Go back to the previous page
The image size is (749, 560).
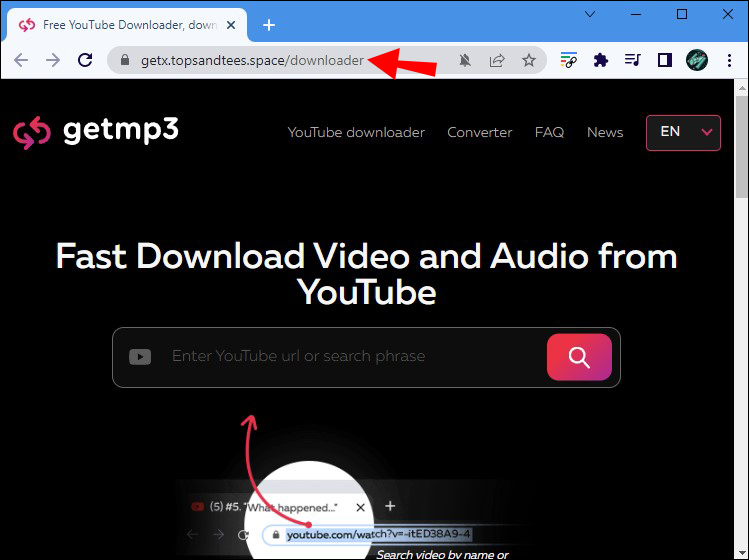point(21,60)
